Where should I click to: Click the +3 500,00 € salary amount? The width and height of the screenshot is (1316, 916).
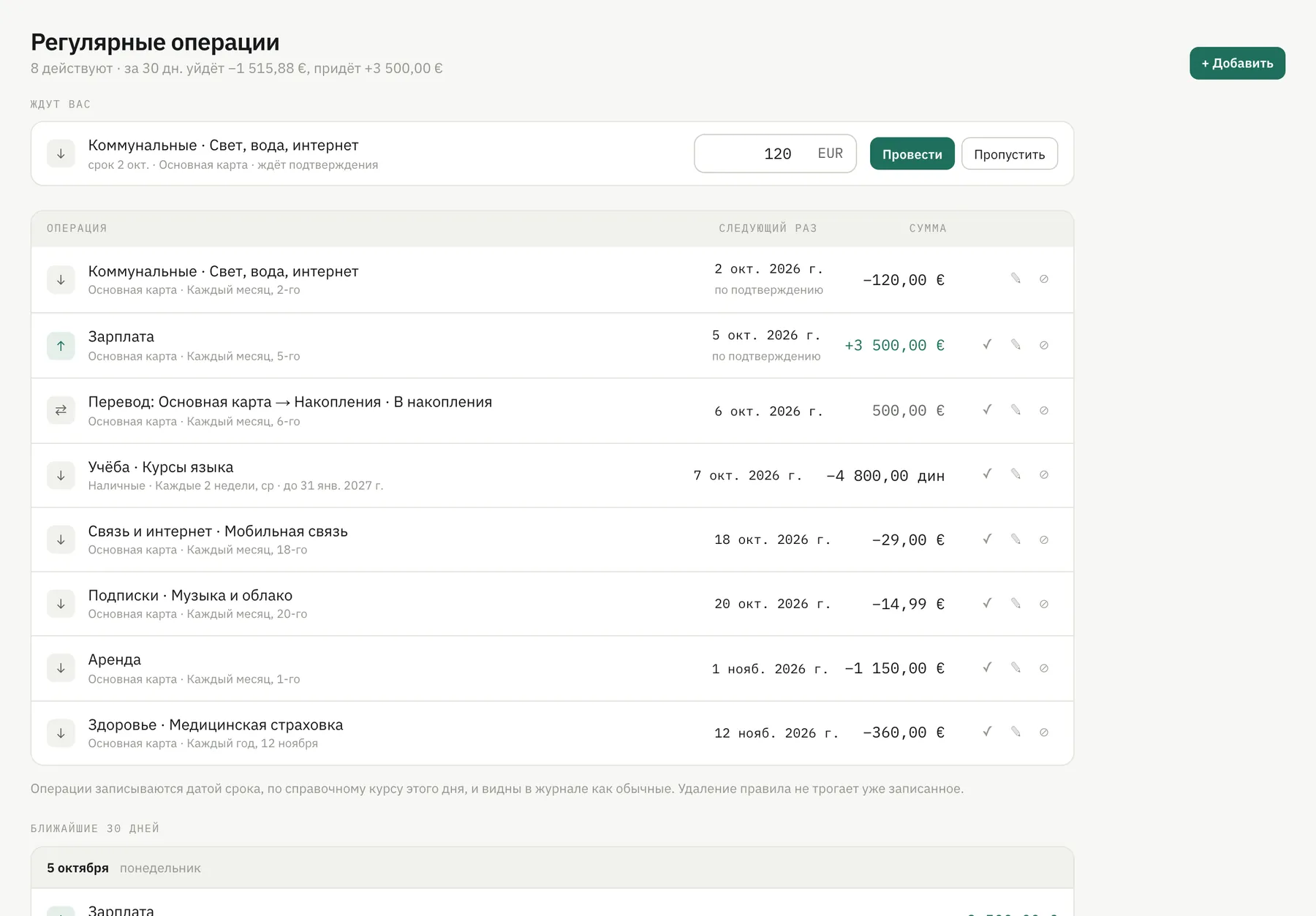point(894,345)
